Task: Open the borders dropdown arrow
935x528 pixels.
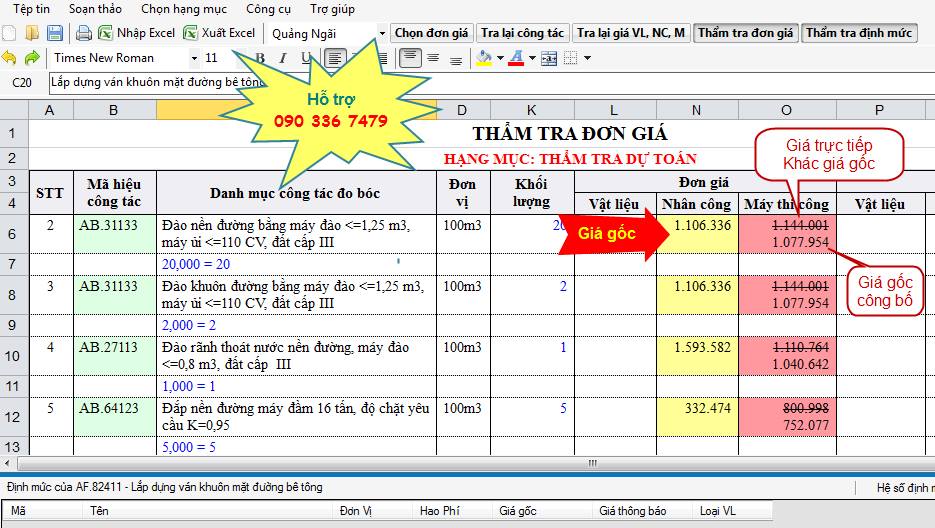Action: [x=587, y=58]
